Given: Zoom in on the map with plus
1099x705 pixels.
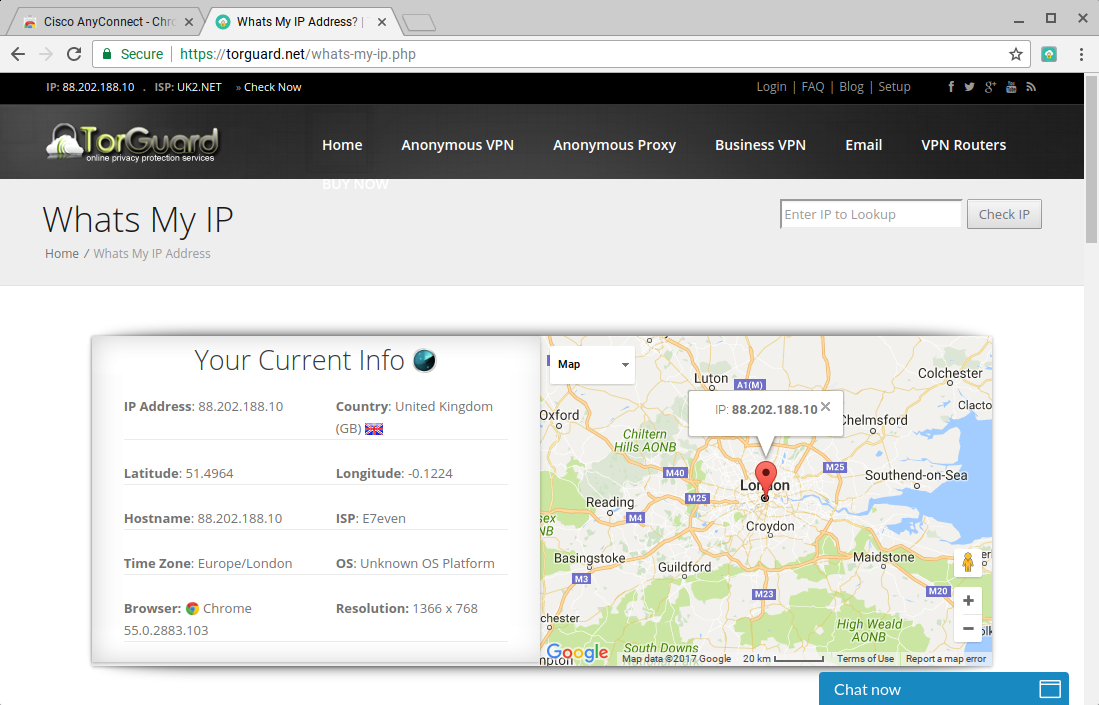Looking at the screenshot, I should [x=968, y=601].
